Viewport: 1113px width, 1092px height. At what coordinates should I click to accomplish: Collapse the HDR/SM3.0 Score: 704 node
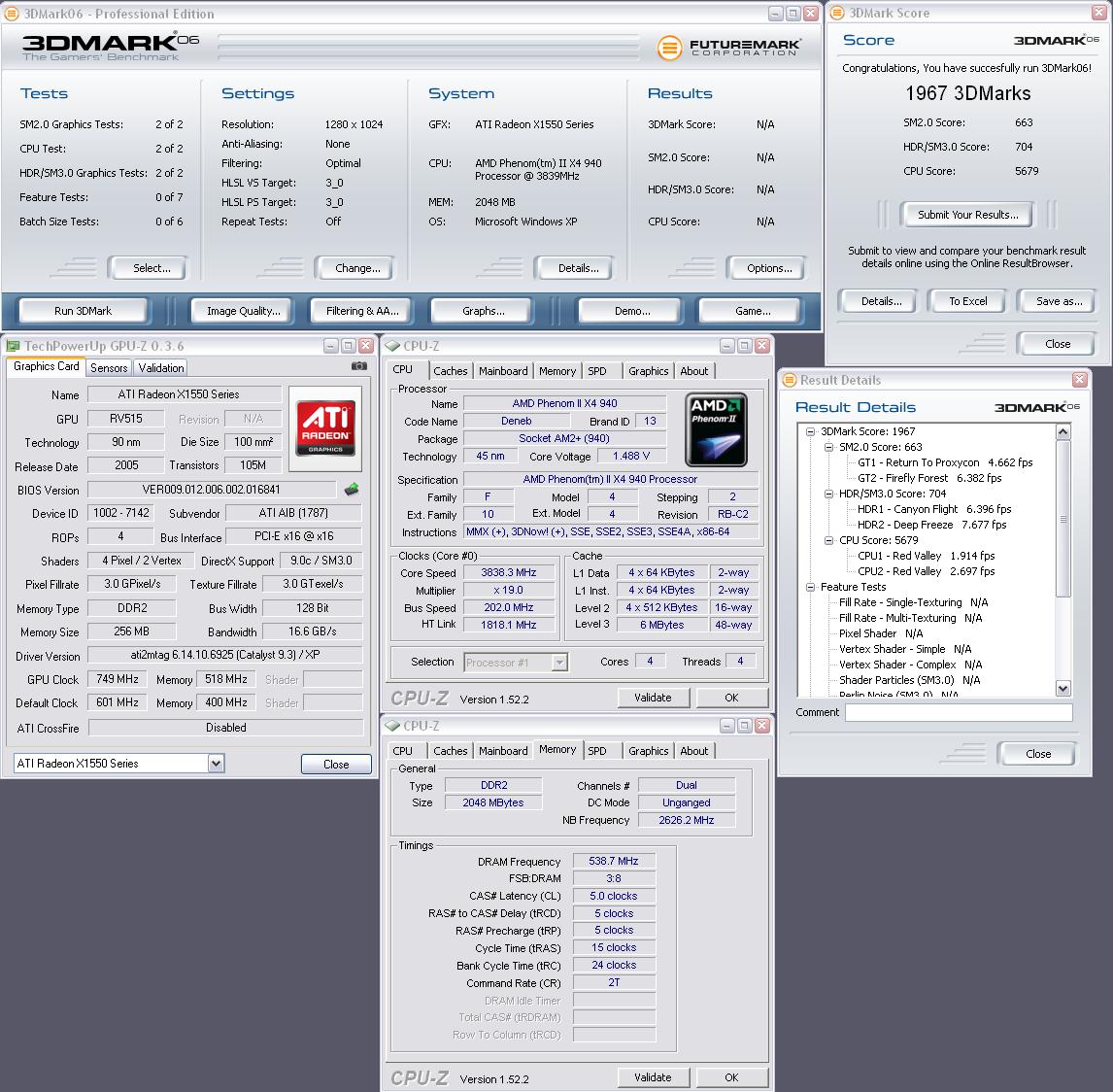pos(828,495)
